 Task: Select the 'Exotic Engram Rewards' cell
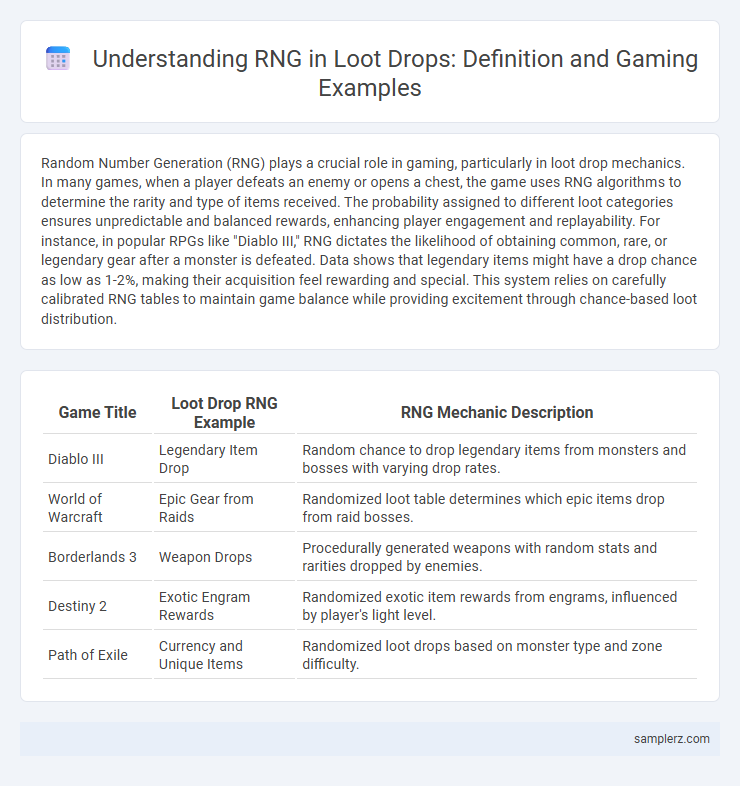224,606
